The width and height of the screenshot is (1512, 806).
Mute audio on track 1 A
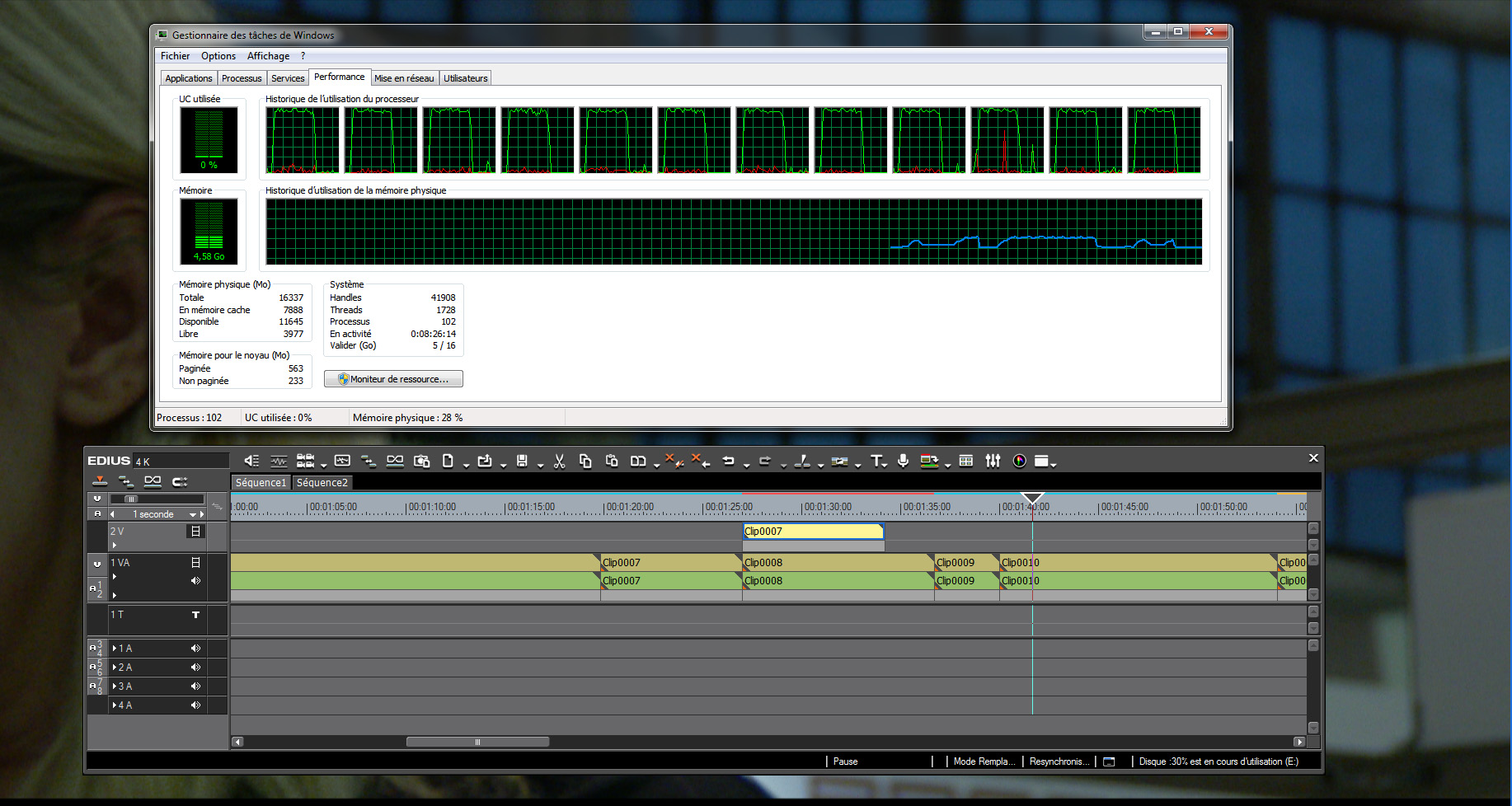pos(195,649)
